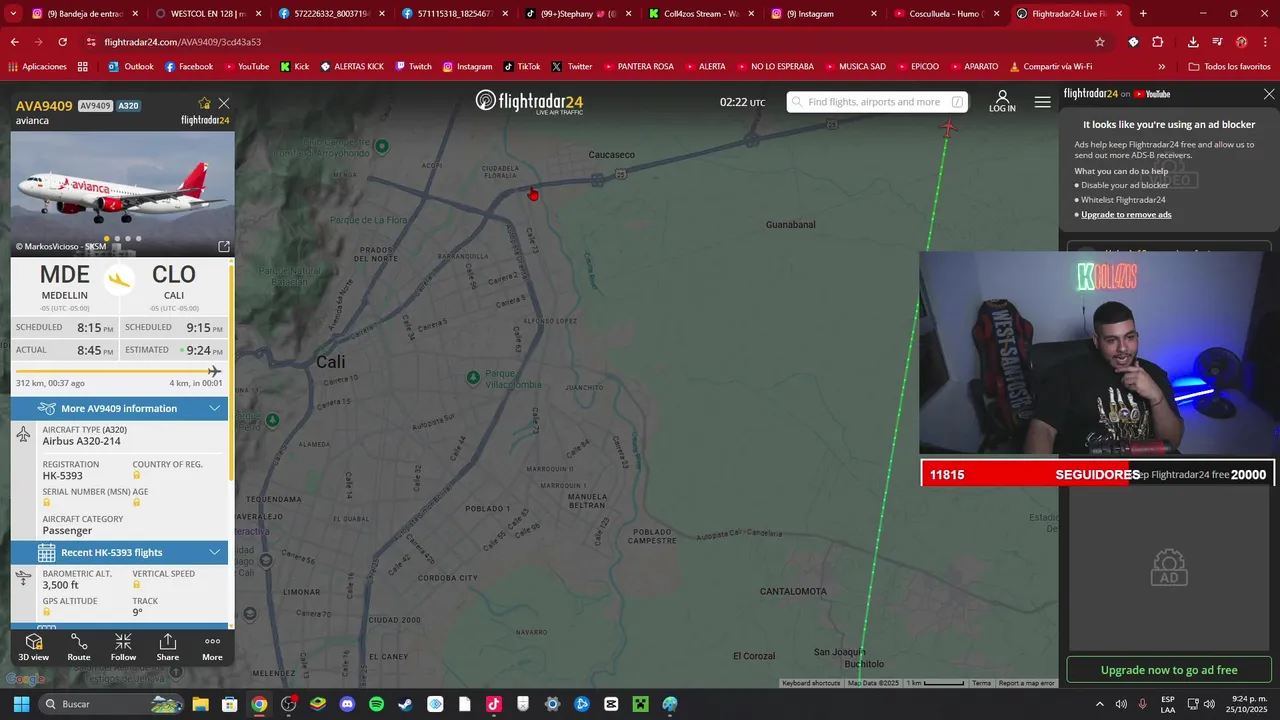Screen dimensions: 1280x720
Task: Show hidden system tray icons
Action: click(x=1100, y=704)
